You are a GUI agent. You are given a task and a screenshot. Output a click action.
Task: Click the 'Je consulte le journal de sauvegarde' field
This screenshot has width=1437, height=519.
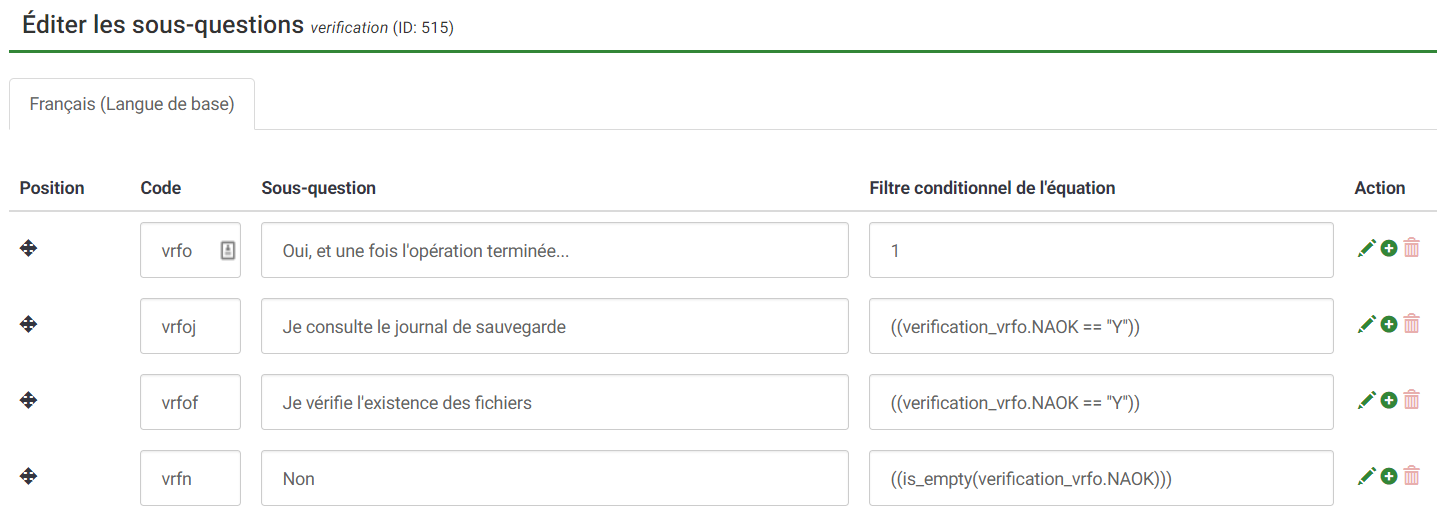pyautogui.click(x=554, y=326)
